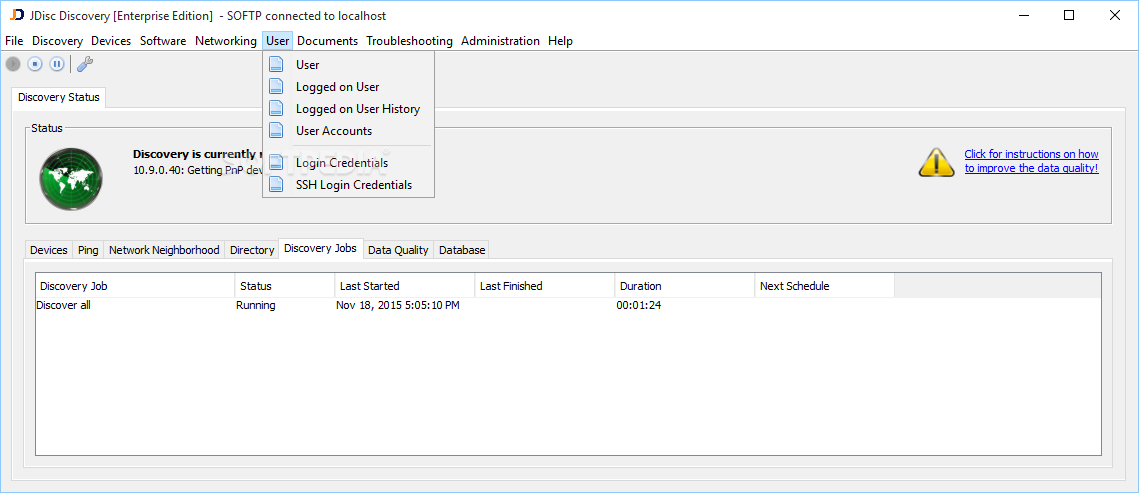Viewport: 1139px width, 493px height.
Task: Click document icon beside User Accounts
Action: point(276,131)
